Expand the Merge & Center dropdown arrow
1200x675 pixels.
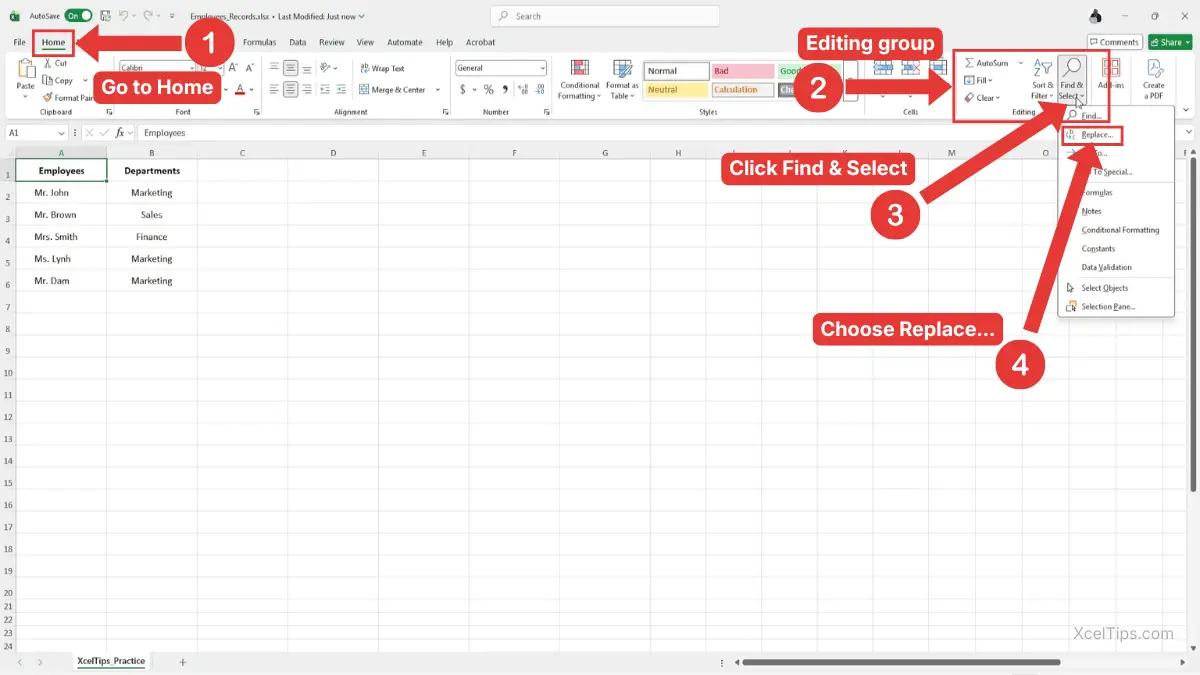(x=438, y=90)
